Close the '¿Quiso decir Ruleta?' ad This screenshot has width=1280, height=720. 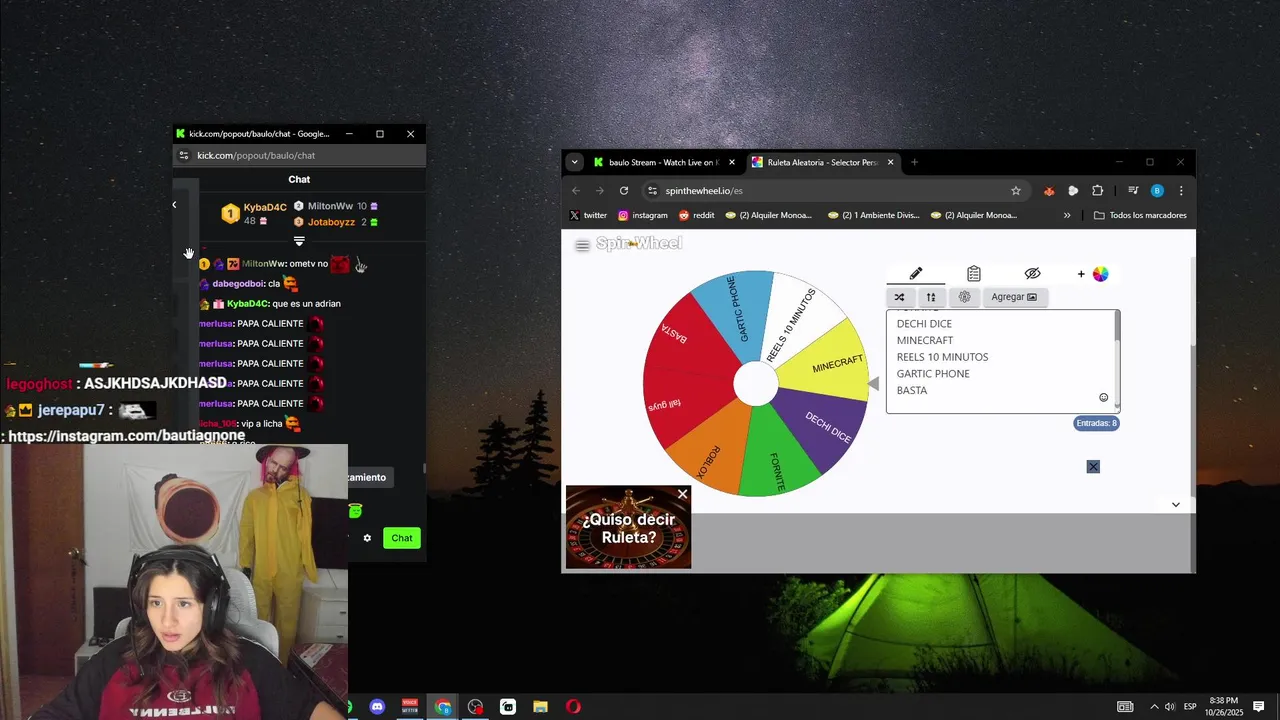pos(682,494)
